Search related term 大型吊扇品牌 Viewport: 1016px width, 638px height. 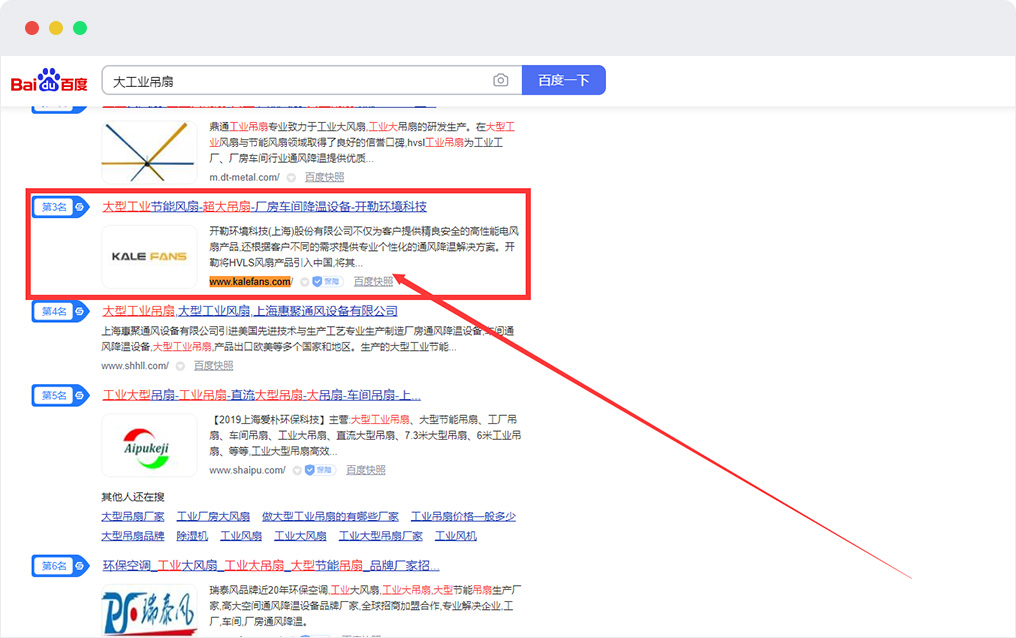coord(133,536)
